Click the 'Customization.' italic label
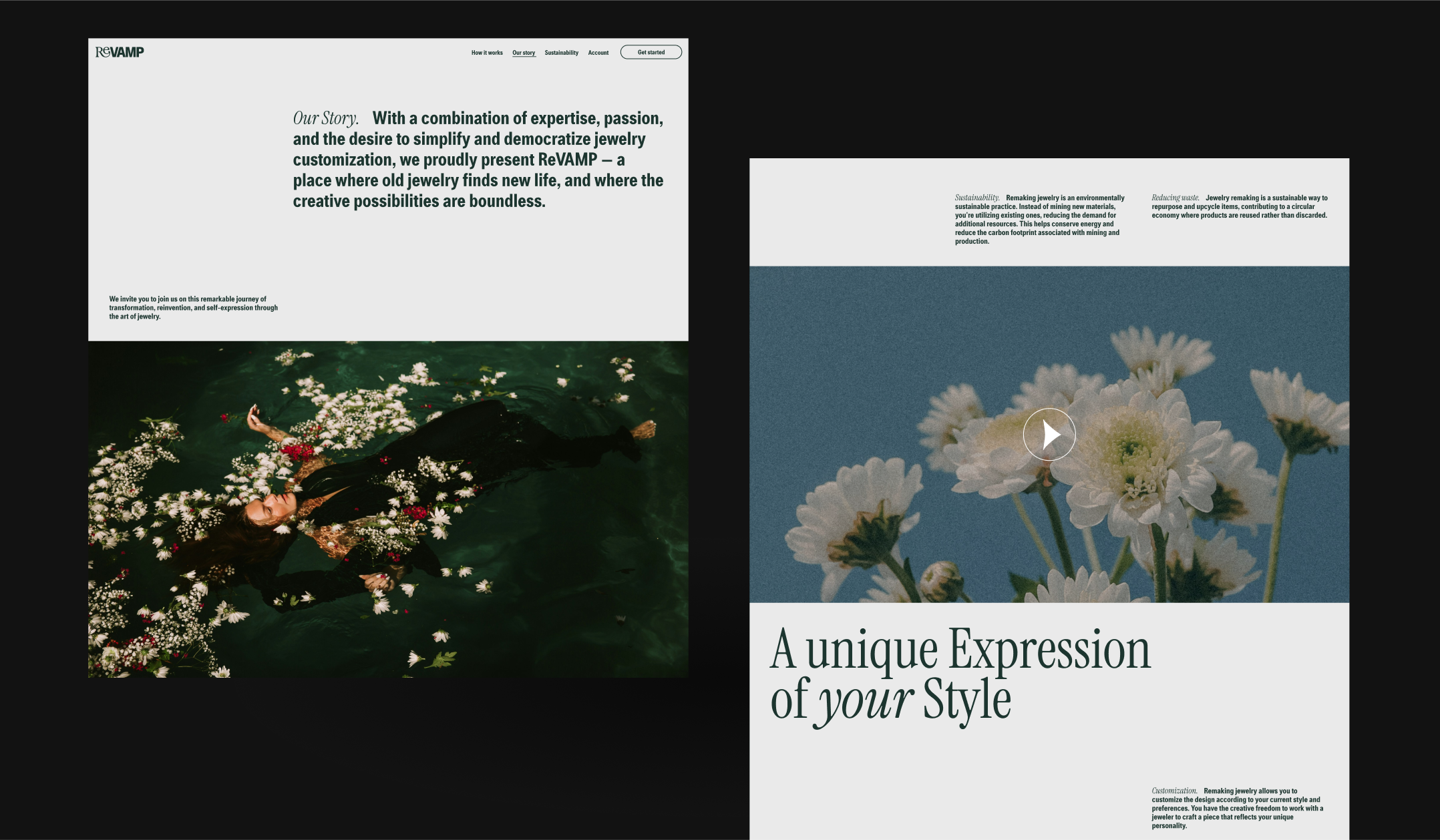This screenshot has height=840, width=1440. coord(1175,791)
